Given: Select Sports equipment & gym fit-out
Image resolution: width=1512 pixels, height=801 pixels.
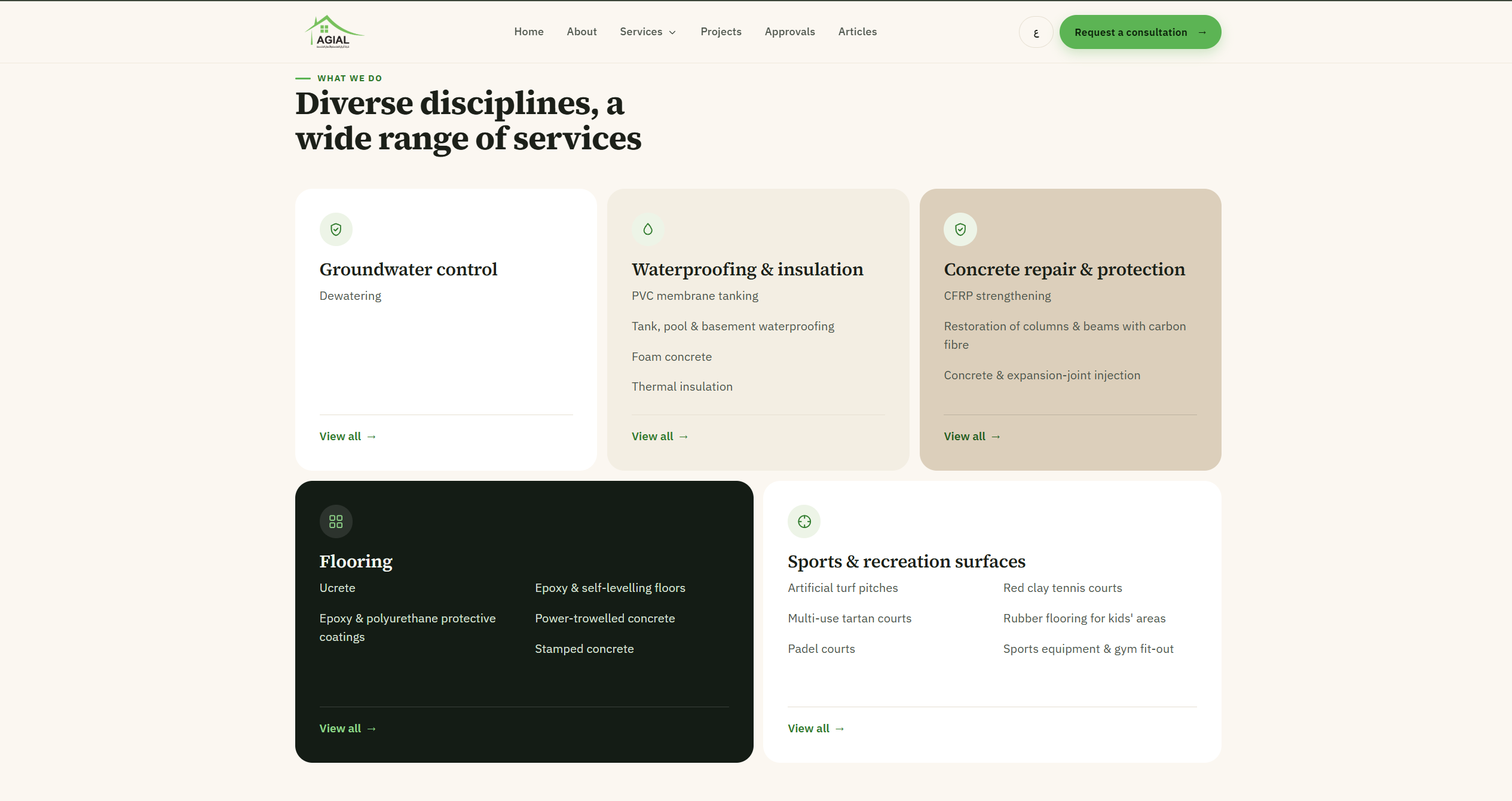Looking at the screenshot, I should click(1088, 649).
